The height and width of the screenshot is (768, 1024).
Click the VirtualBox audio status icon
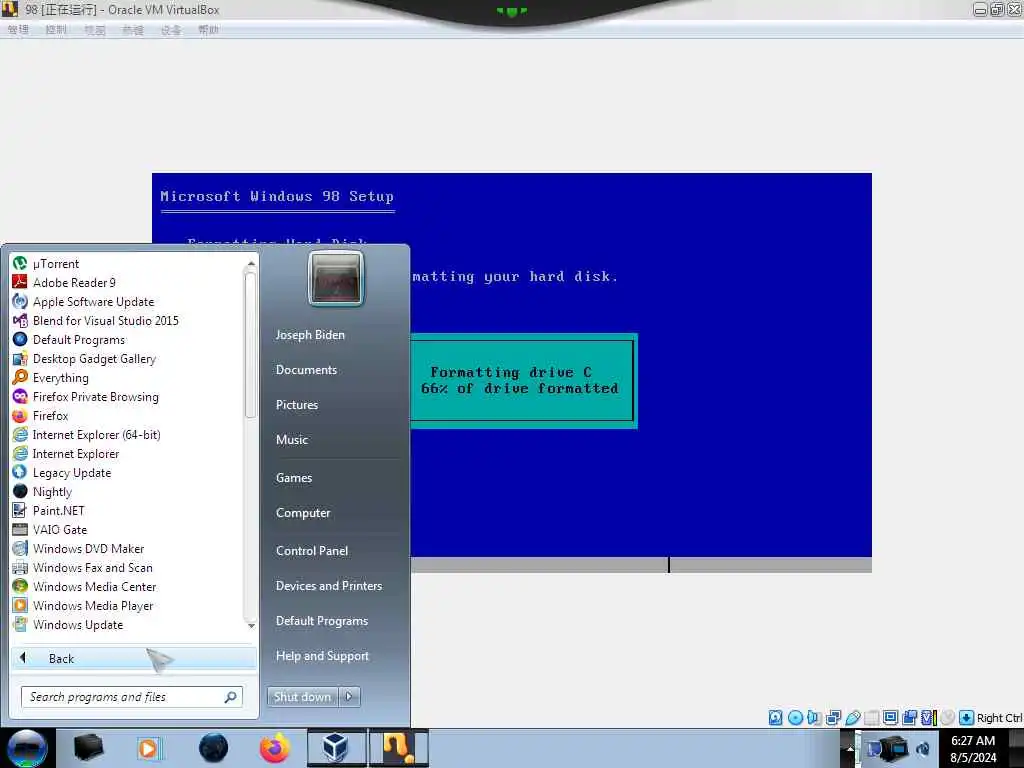(x=814, y=718)
